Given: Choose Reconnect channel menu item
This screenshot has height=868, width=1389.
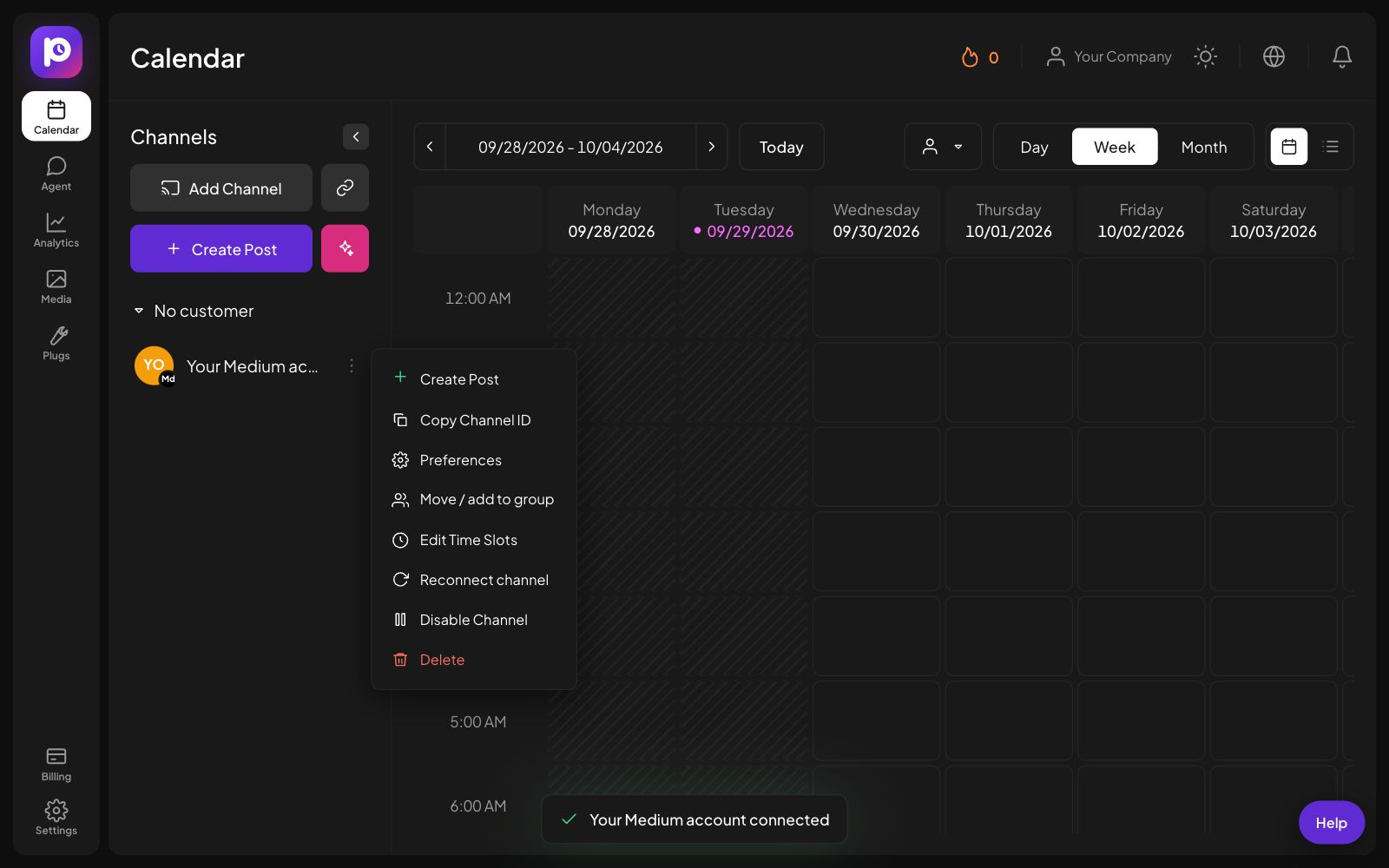Looking at the screenshot, I should point(474,580).
